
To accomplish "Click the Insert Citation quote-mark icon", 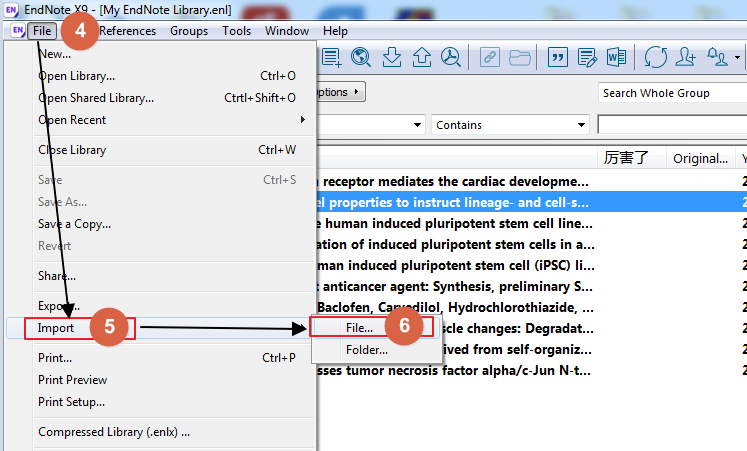I will (559, 57).
